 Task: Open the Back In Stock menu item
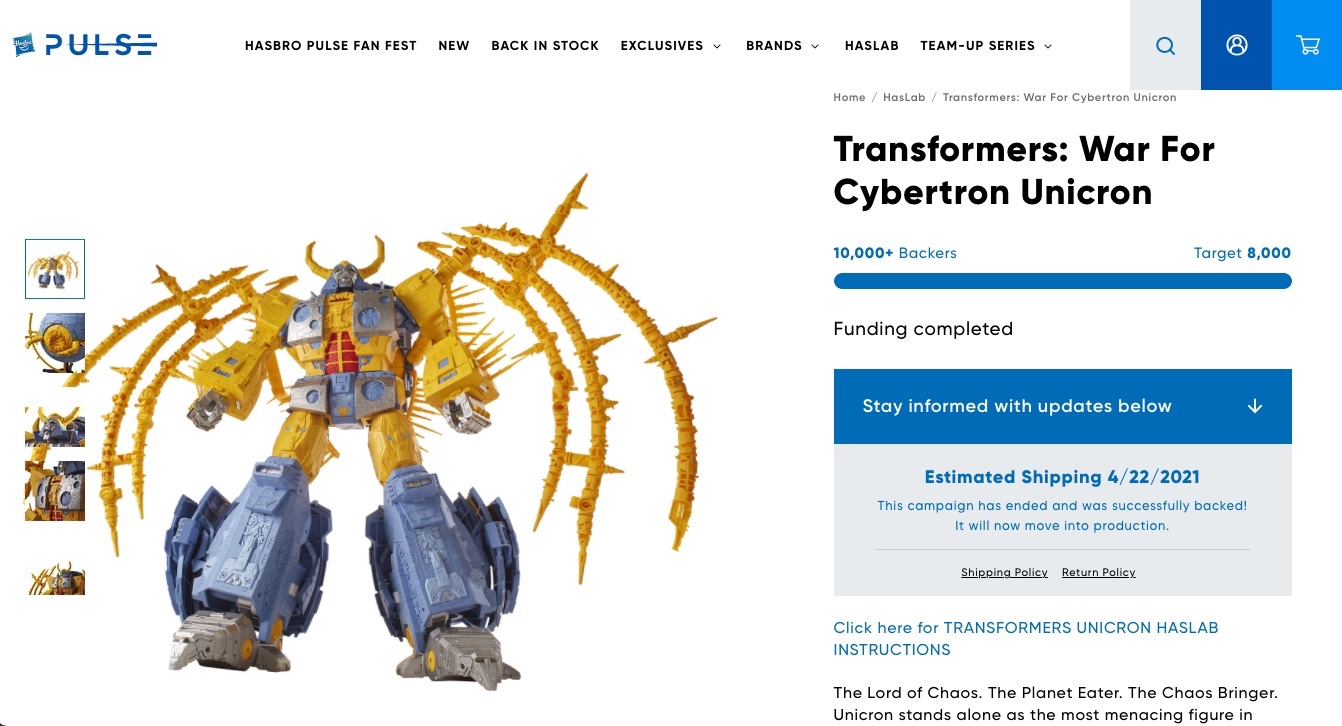coord(545,46)
